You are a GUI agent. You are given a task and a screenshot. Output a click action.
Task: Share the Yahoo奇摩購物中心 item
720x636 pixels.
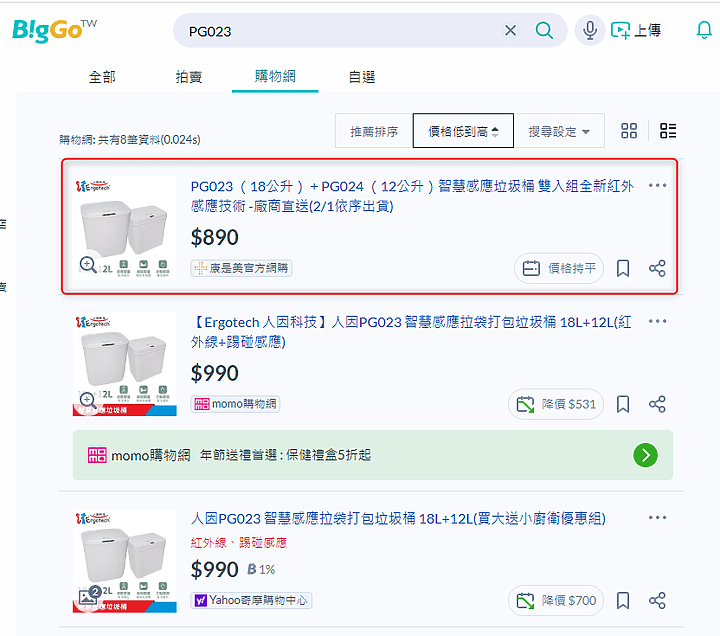coord(657,601)
